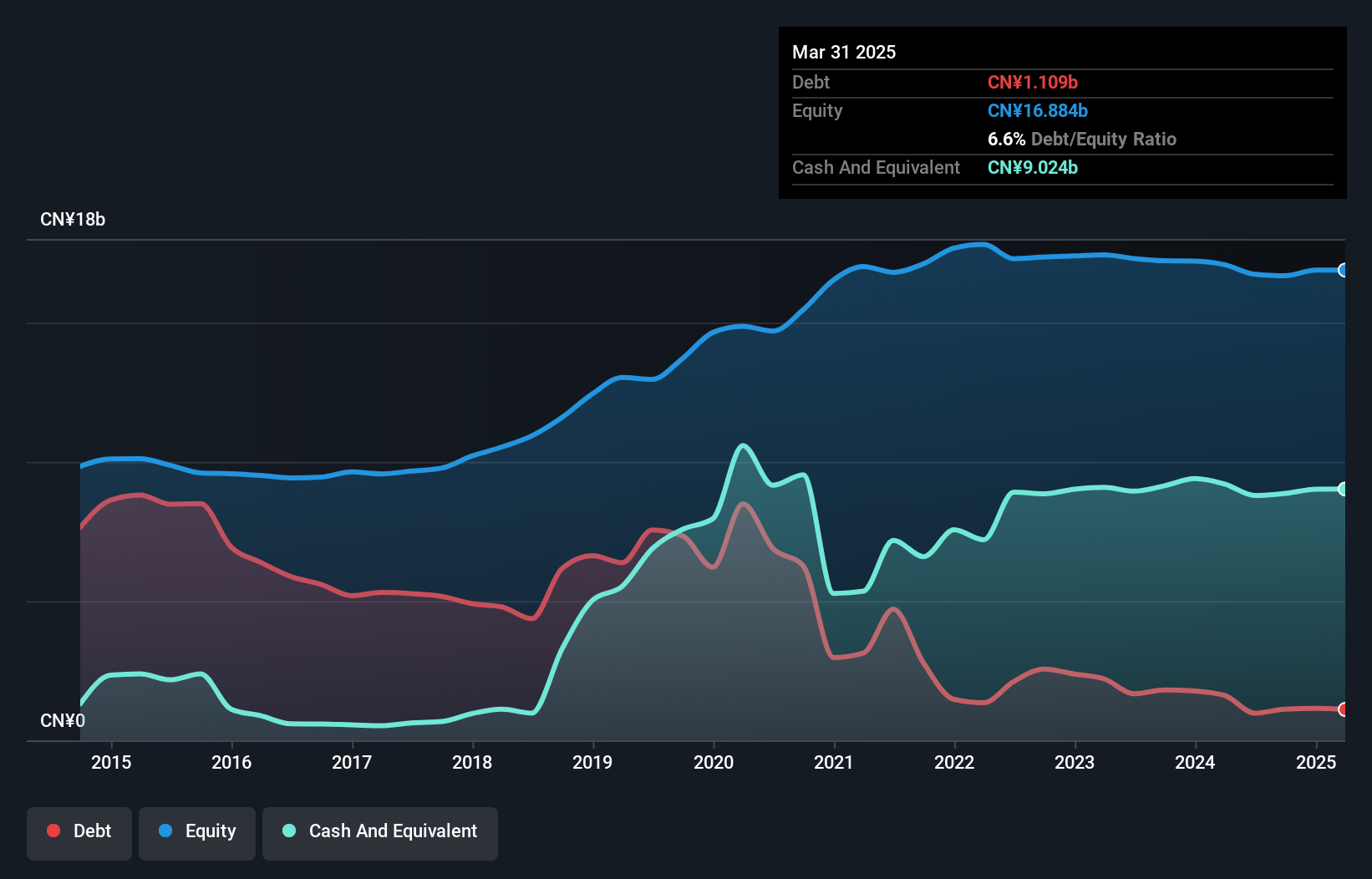Click the Mar 31 2025 tooltip date
This screenshot has height=879, width=1372.
(844, 52)
